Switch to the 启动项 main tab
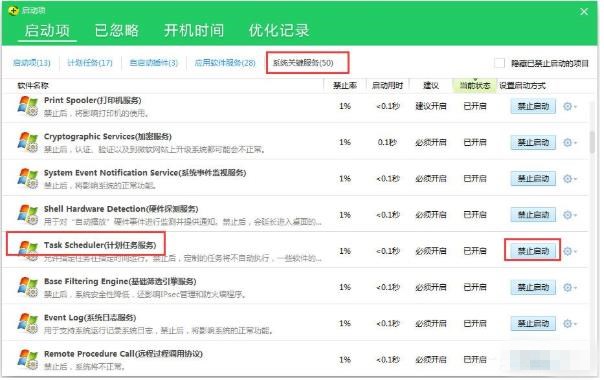Image resolution: width=604 pixels, height=380 pixels. 47,30
